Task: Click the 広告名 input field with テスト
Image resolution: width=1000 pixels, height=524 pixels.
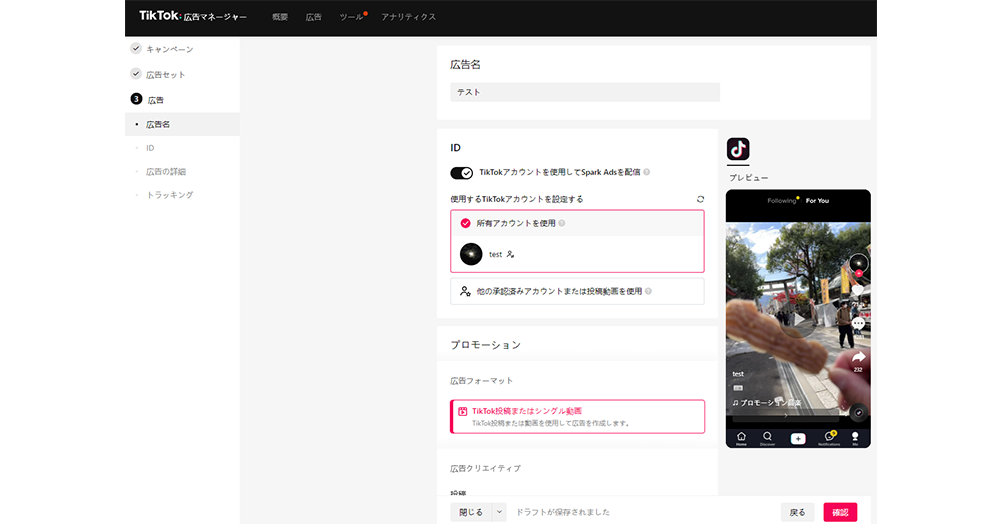Action: click(x=585, y=92)
